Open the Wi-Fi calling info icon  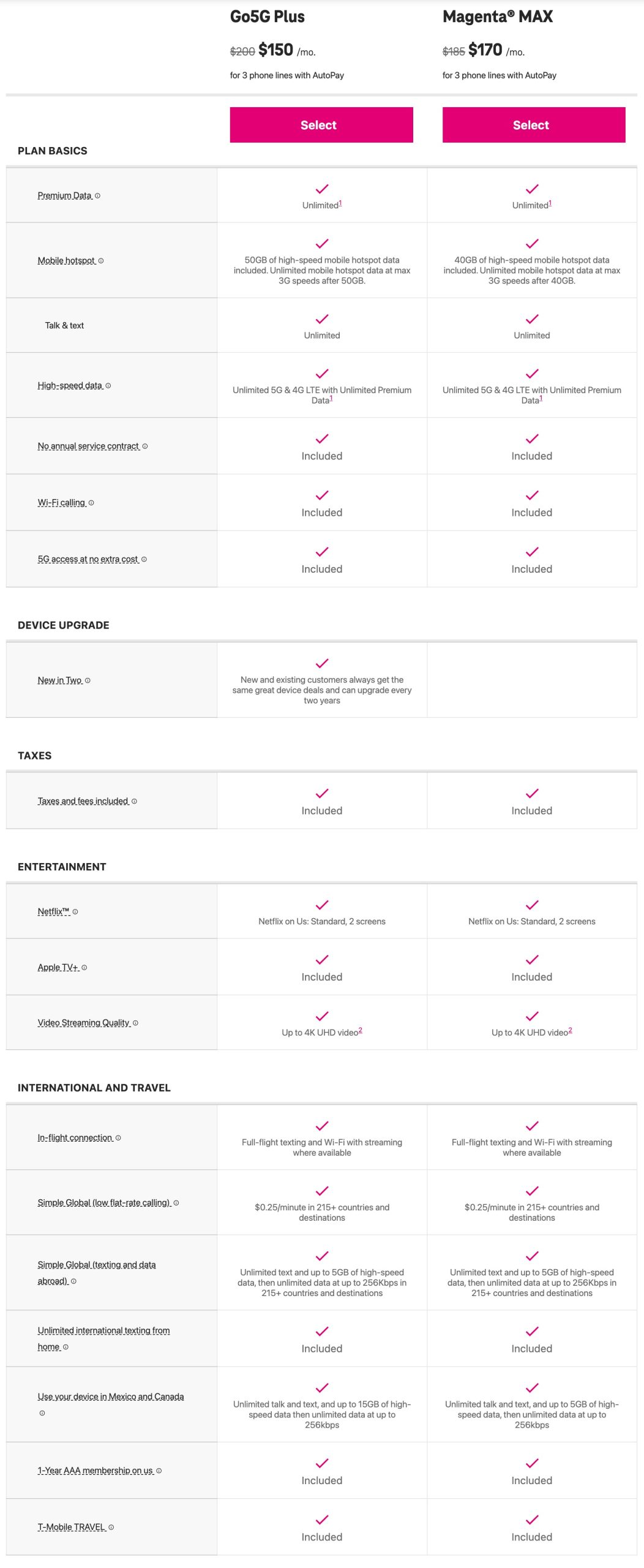pyautogui.click(x=91, y=502)
